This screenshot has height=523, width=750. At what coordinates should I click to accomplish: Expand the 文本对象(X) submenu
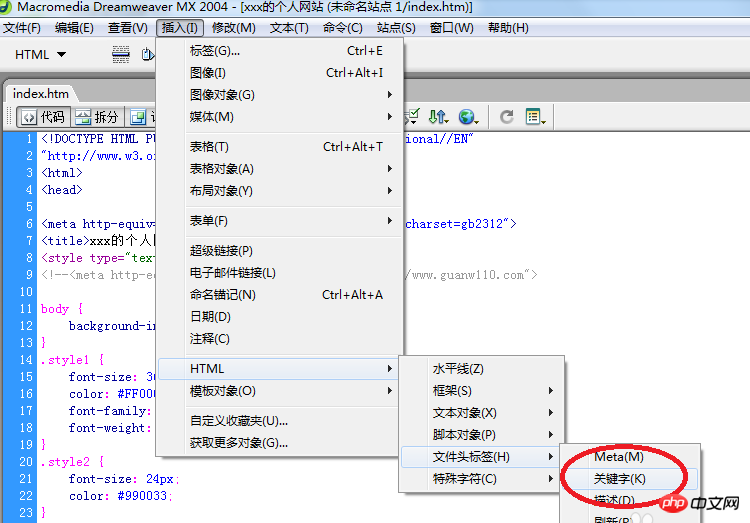coord(482,413)
